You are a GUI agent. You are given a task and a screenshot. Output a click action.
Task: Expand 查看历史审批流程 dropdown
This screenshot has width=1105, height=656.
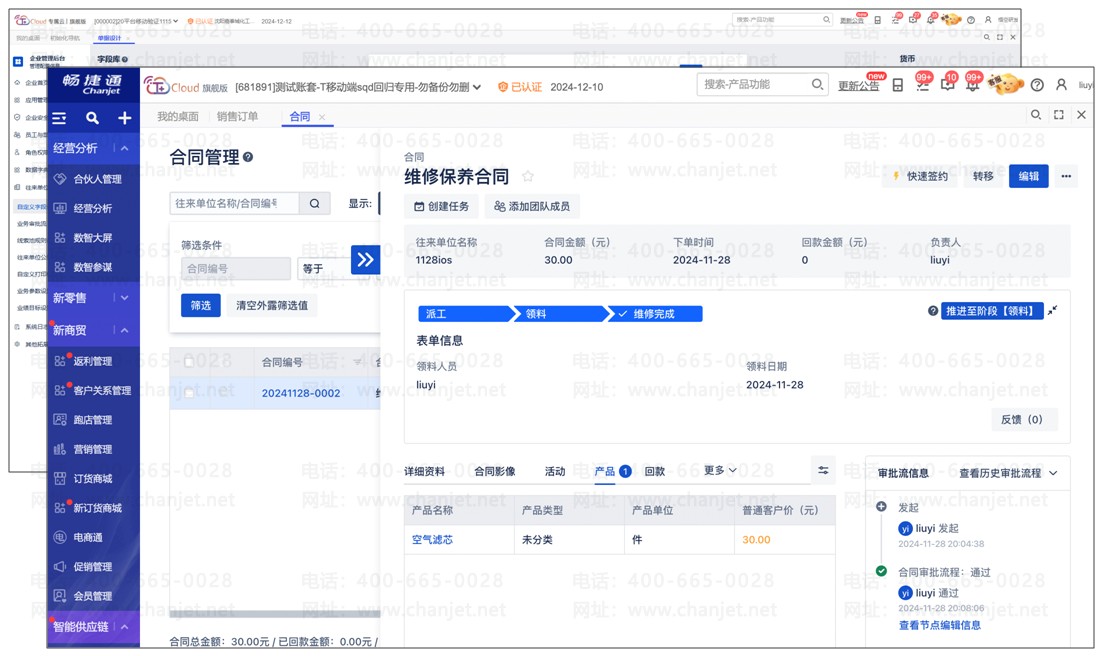click(1008, 473)
